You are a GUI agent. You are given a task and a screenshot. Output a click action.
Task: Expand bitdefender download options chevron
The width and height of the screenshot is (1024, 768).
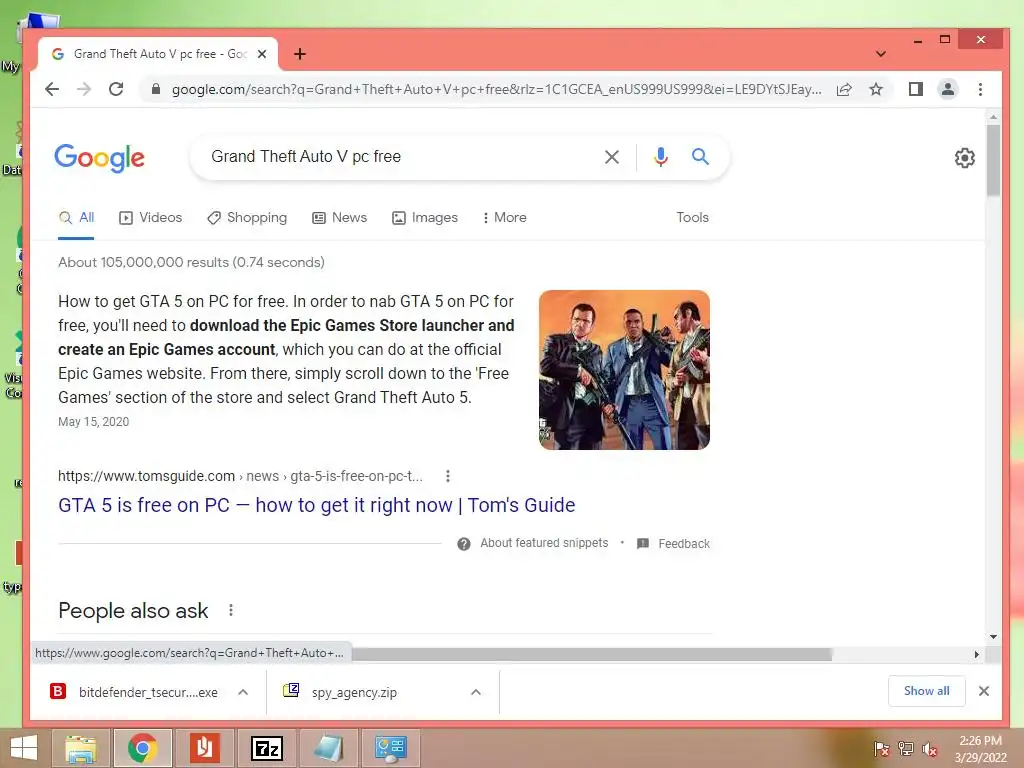pos(243,692)
